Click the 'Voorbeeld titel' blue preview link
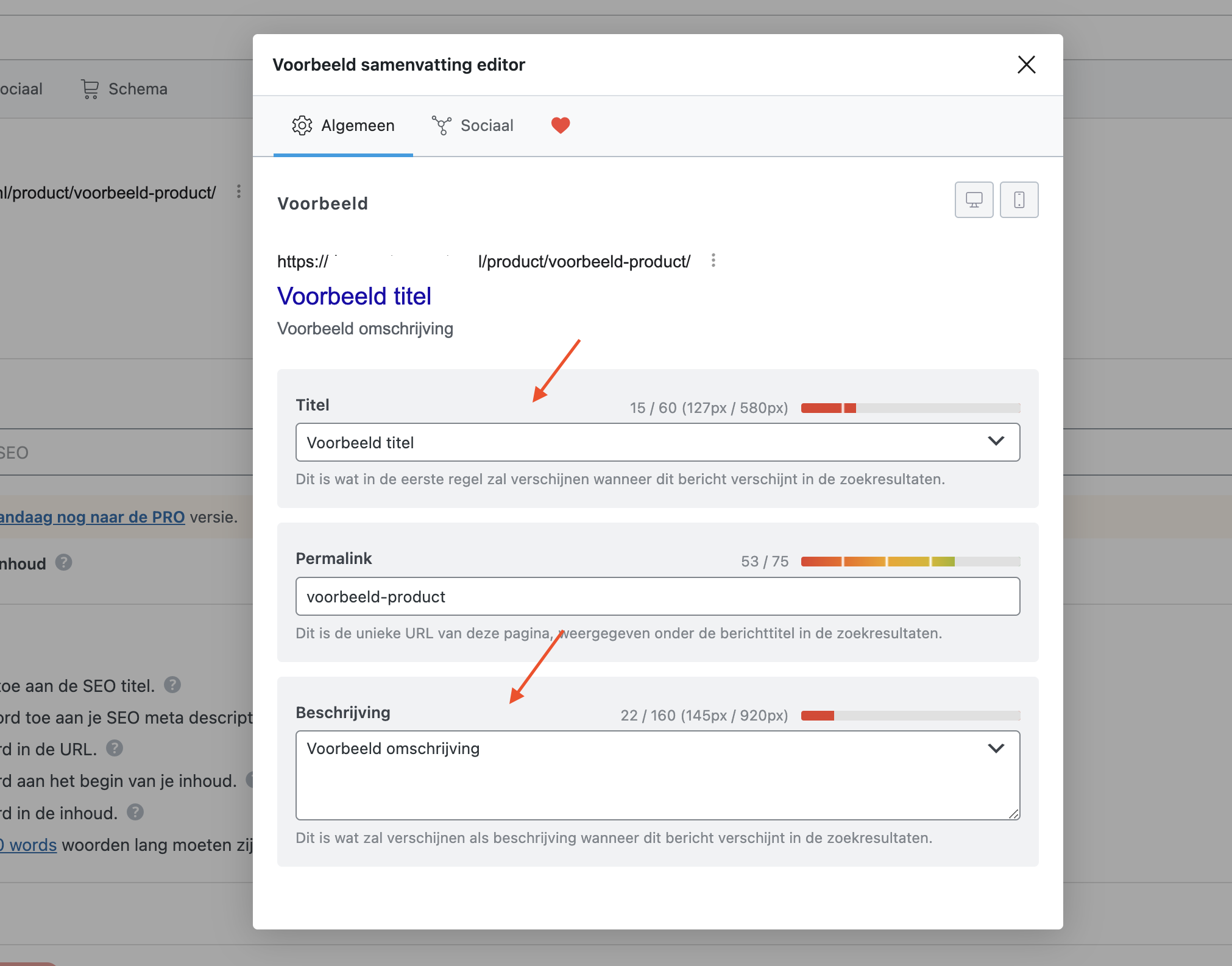The height and width of the screenshot is (966, 1232). [x=354, y=297]
